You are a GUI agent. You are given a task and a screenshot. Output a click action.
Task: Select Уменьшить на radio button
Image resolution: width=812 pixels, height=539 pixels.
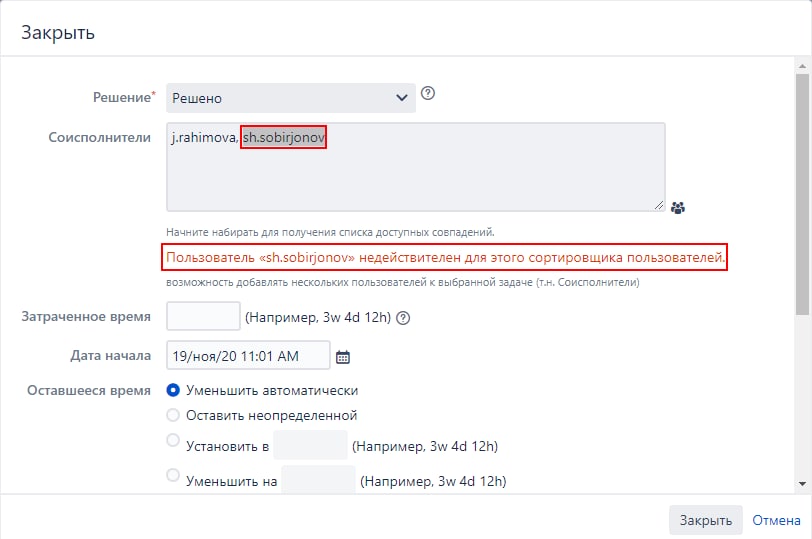tap(173, 475)
